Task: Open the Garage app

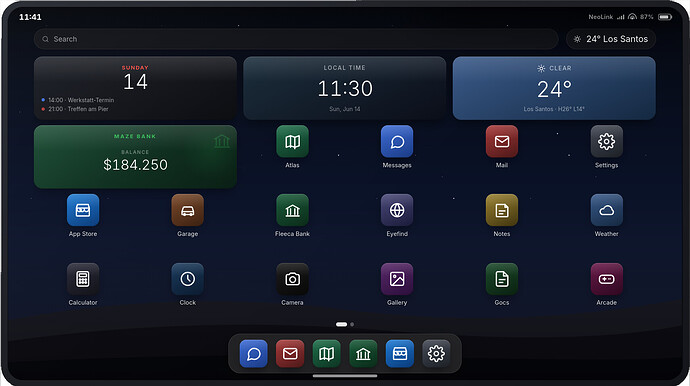Action: point(187,210)
